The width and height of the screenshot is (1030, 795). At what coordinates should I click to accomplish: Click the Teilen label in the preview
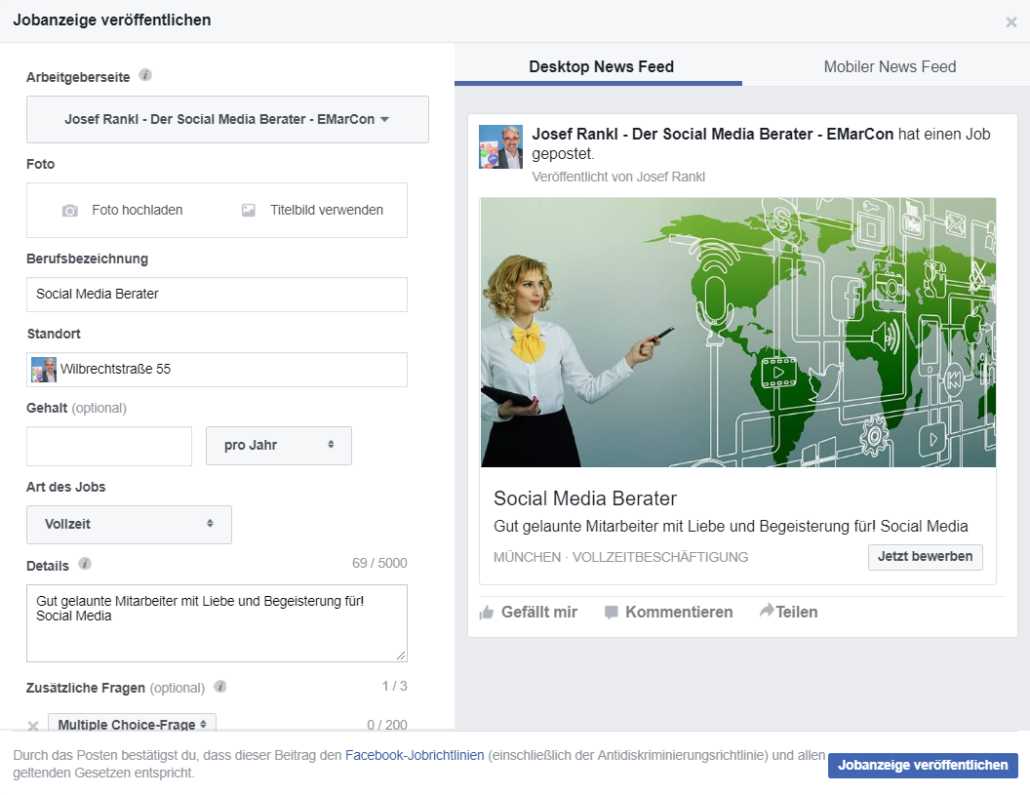click(797, 612)
